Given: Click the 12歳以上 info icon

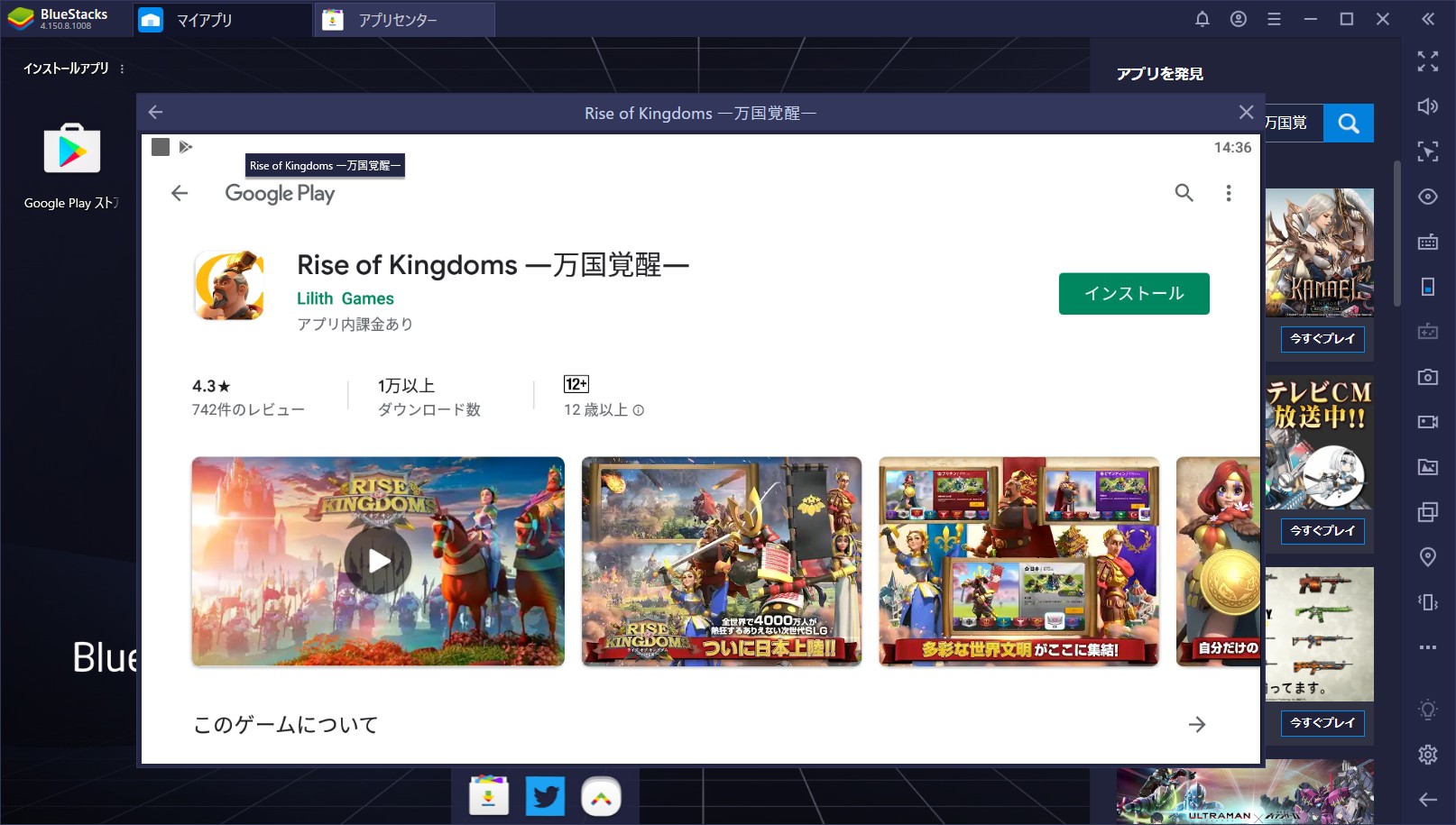Looking at the screenshot, I should click(639, 410).
